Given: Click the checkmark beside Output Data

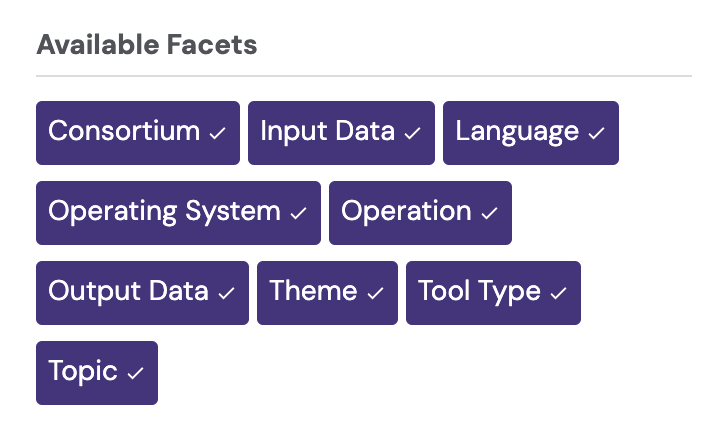Looking at the screenshot, I should 227,293.
